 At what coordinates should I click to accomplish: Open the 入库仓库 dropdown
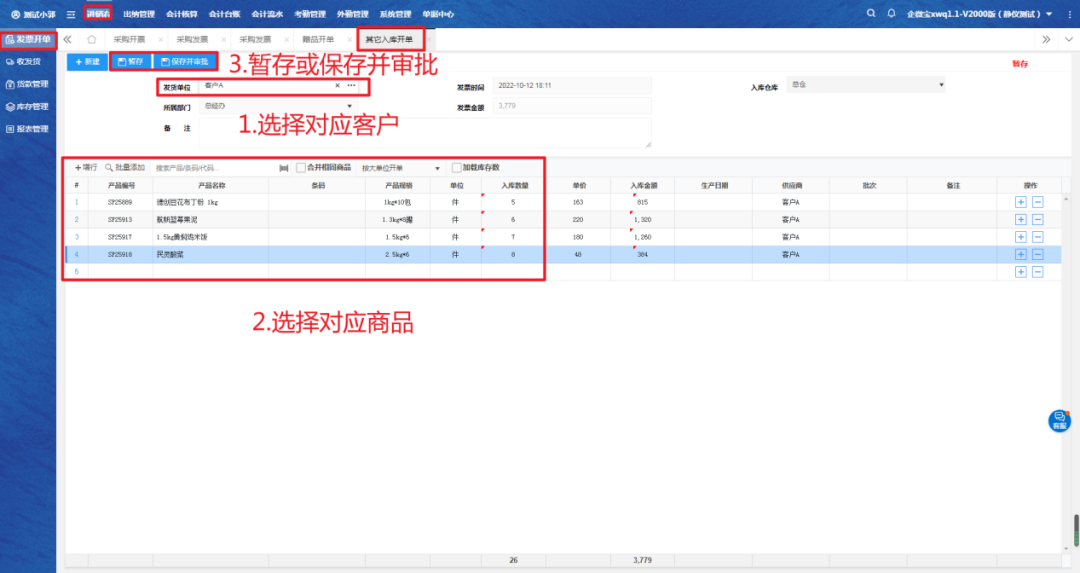tap(940, 86)
